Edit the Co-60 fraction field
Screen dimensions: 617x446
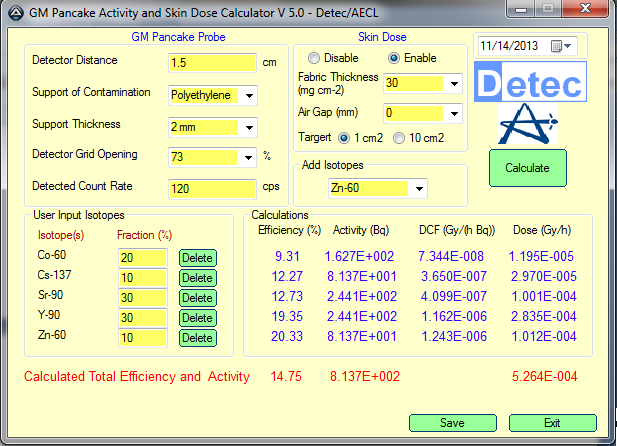pos(143,258)
